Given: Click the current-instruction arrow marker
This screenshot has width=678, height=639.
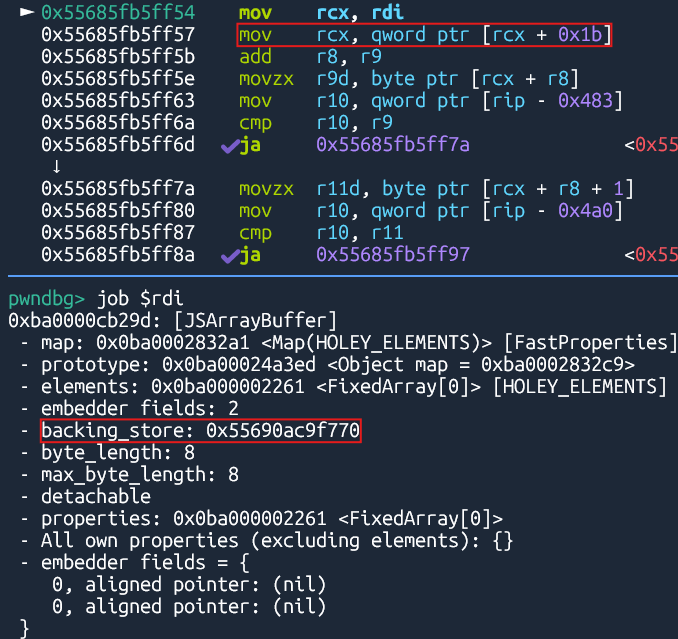Looking at the screenshot, I should [25, 13].
